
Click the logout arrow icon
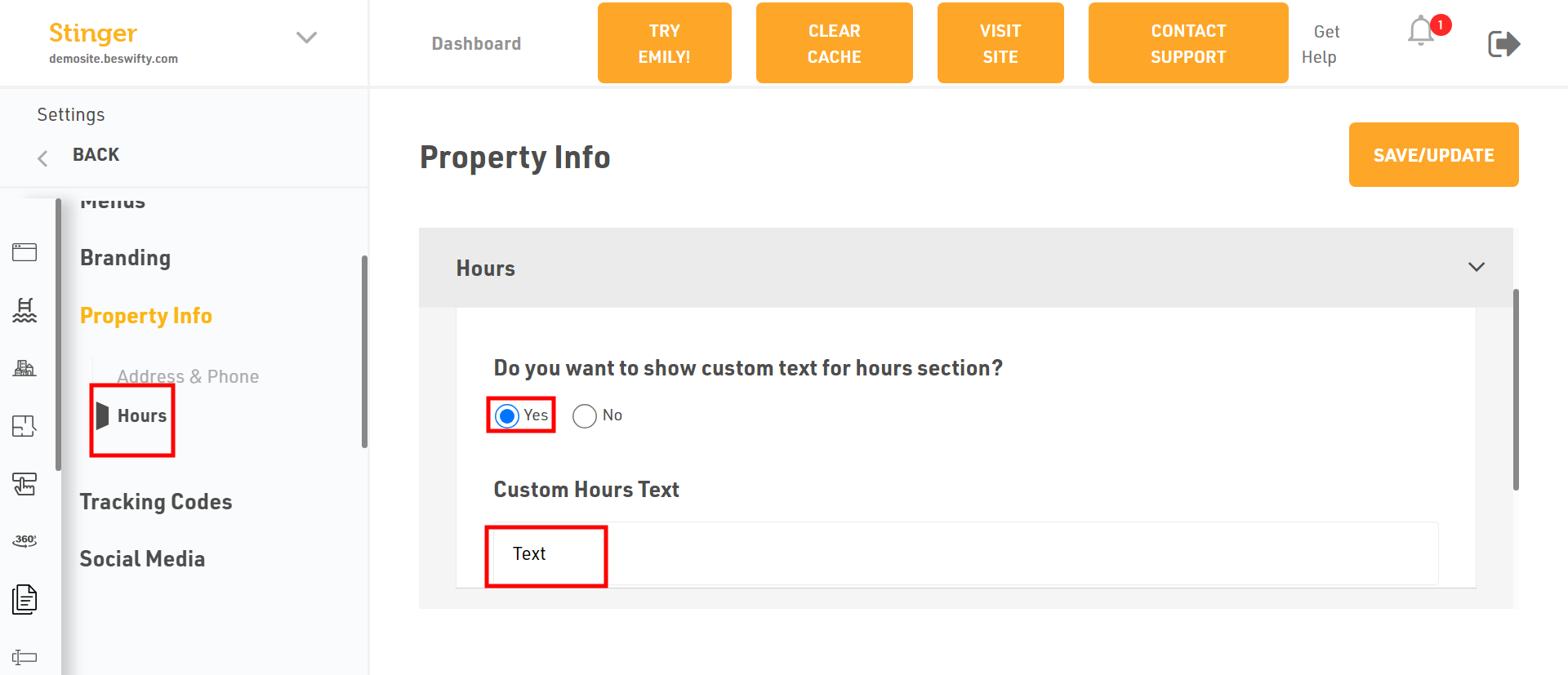click(1503, 43)
